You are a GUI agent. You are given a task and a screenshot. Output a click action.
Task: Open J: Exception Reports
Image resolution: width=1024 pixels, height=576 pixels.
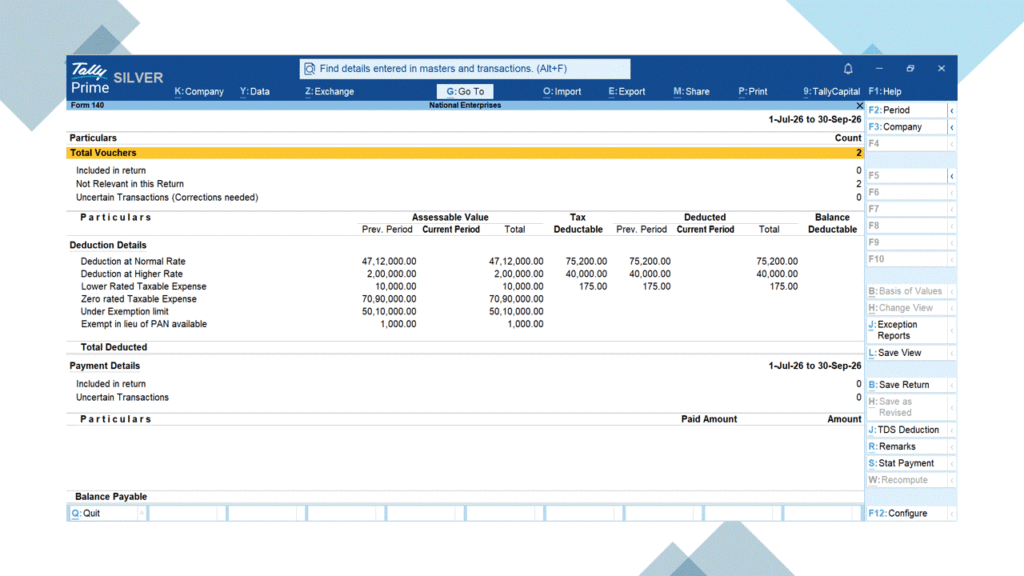(x=906, y=330)
